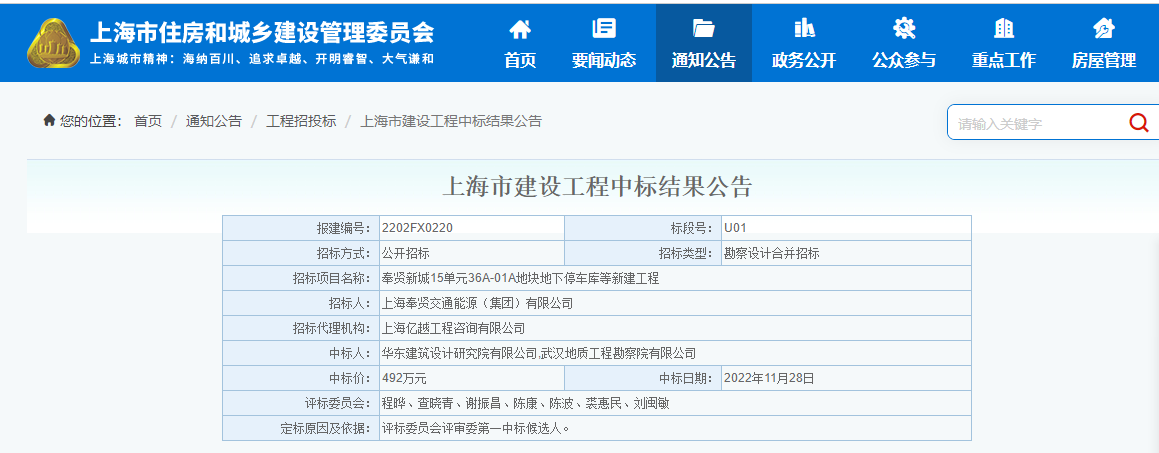Click 上海市建设工程中标结果公告 breadcrumb link

coord(451,121)
